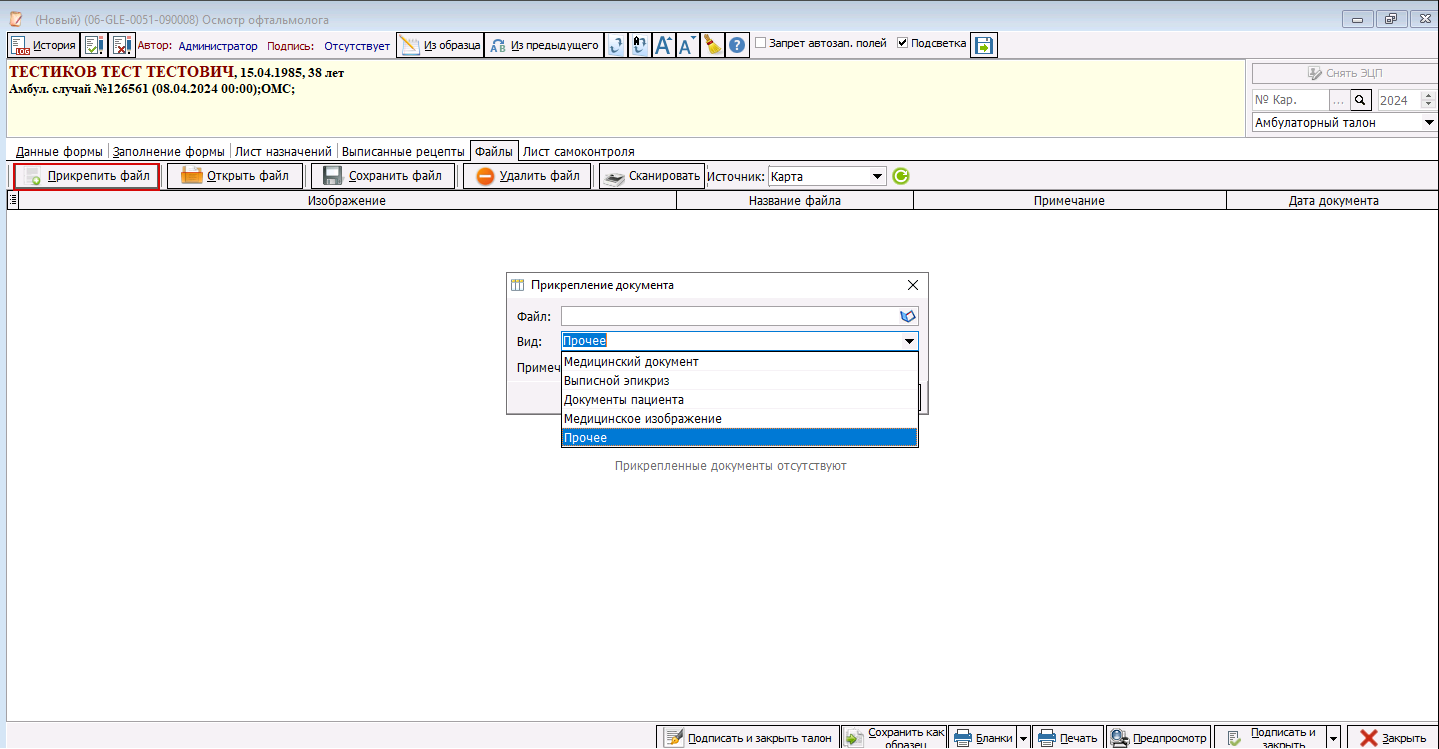Click the Бланки print button

point(982,738)
